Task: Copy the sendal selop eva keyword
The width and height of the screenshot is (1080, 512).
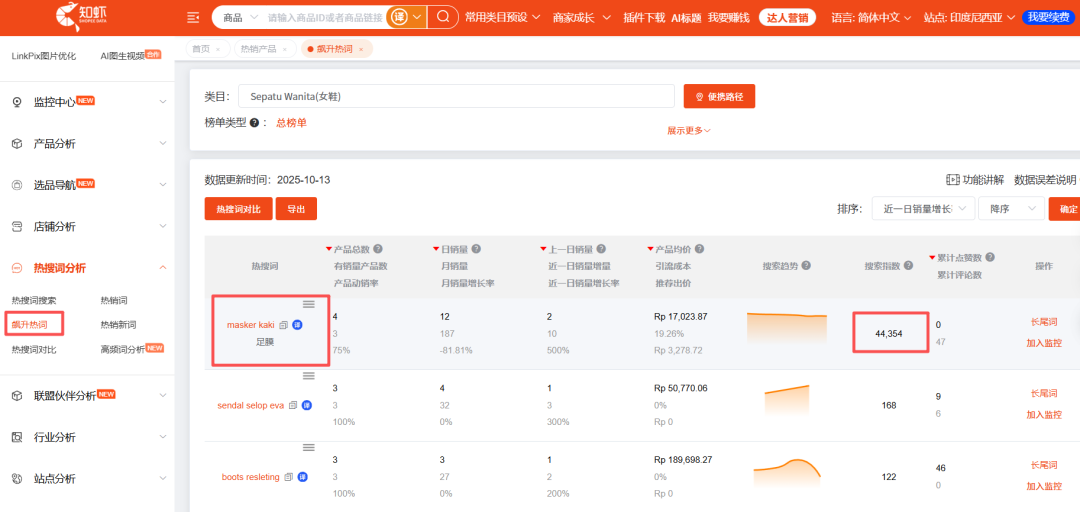Action: (293, 405)
